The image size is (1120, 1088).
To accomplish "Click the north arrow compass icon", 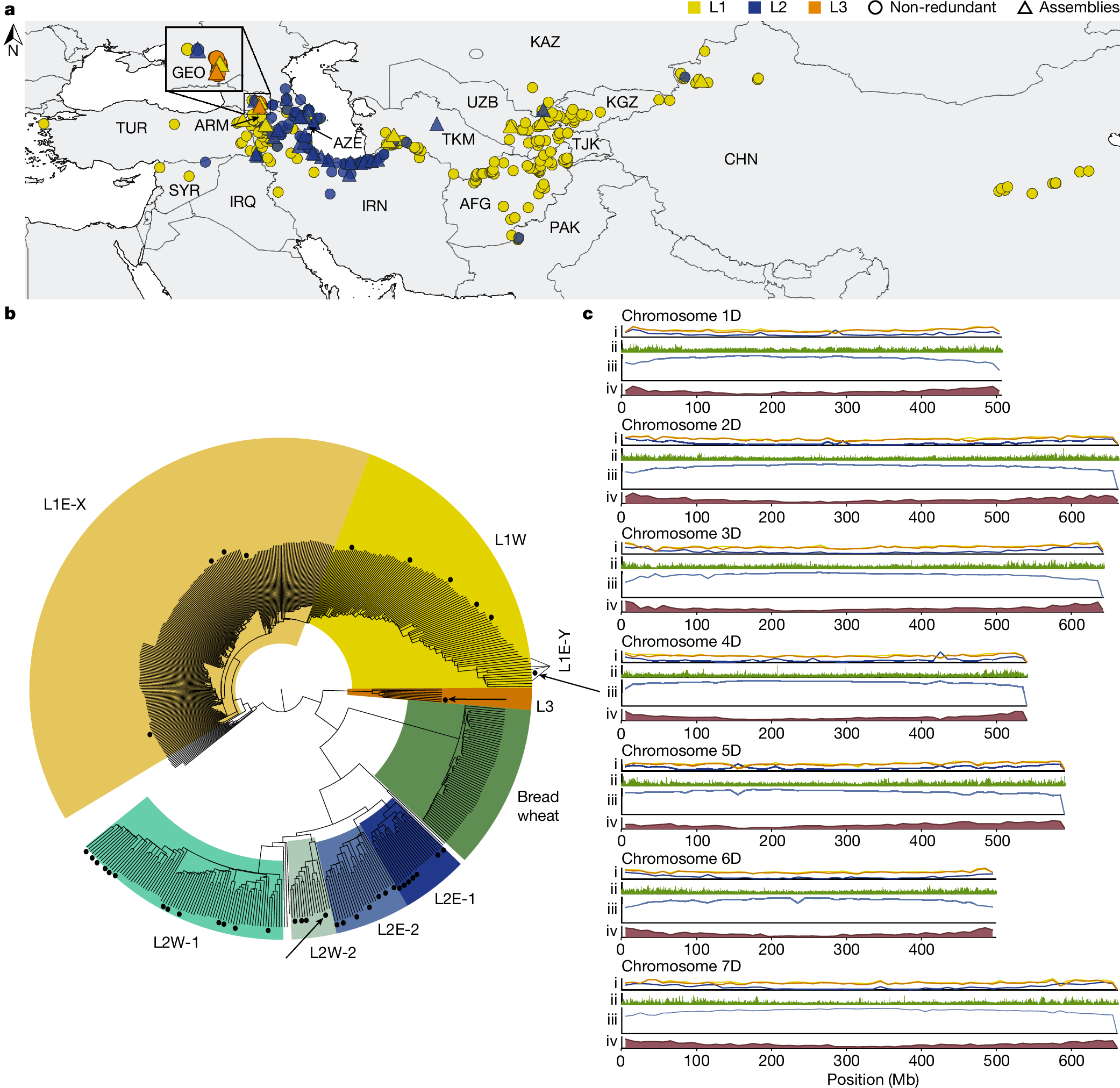I will coord(13,36).
